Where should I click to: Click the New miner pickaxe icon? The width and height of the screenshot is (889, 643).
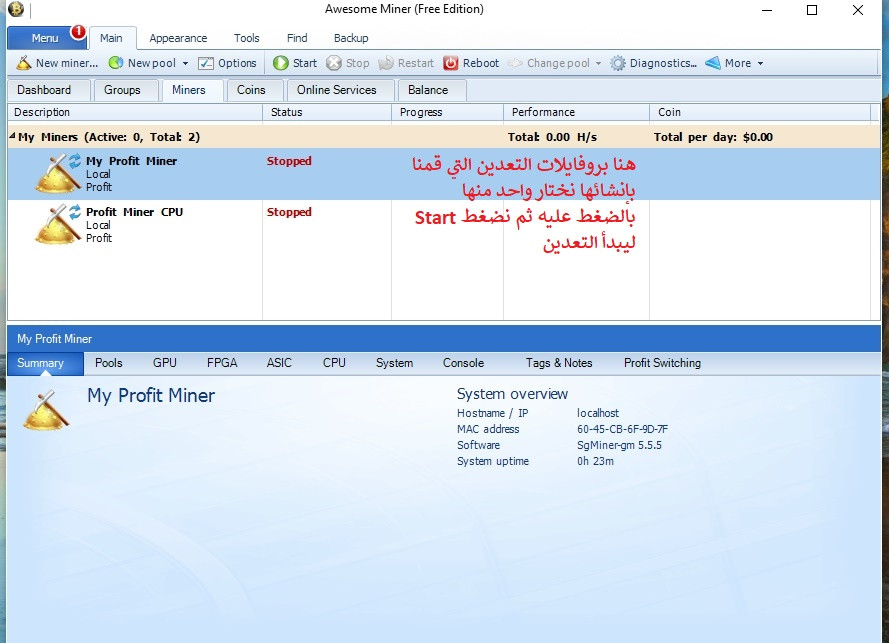pos(23,63)
